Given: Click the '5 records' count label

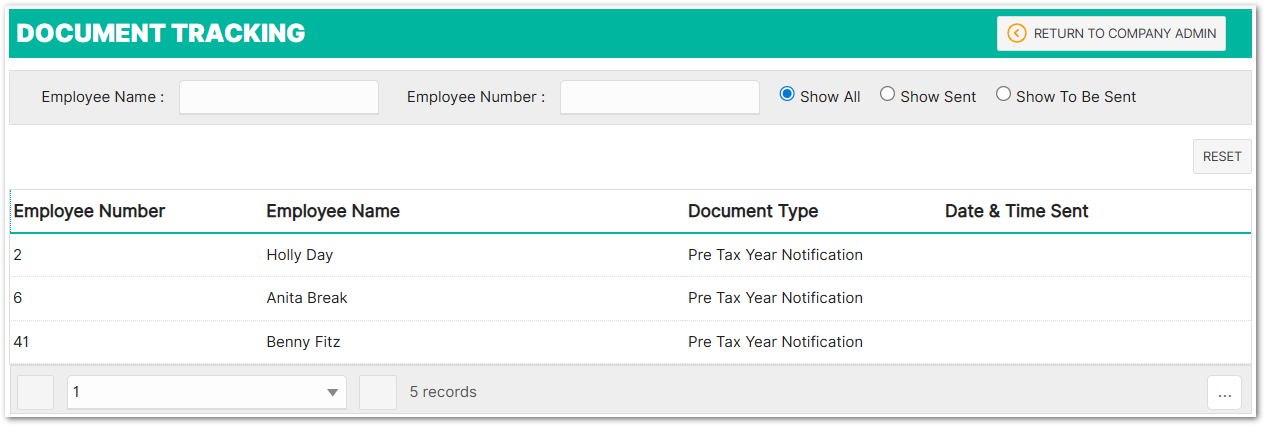Looking at the screenshot, I should 443,392.
